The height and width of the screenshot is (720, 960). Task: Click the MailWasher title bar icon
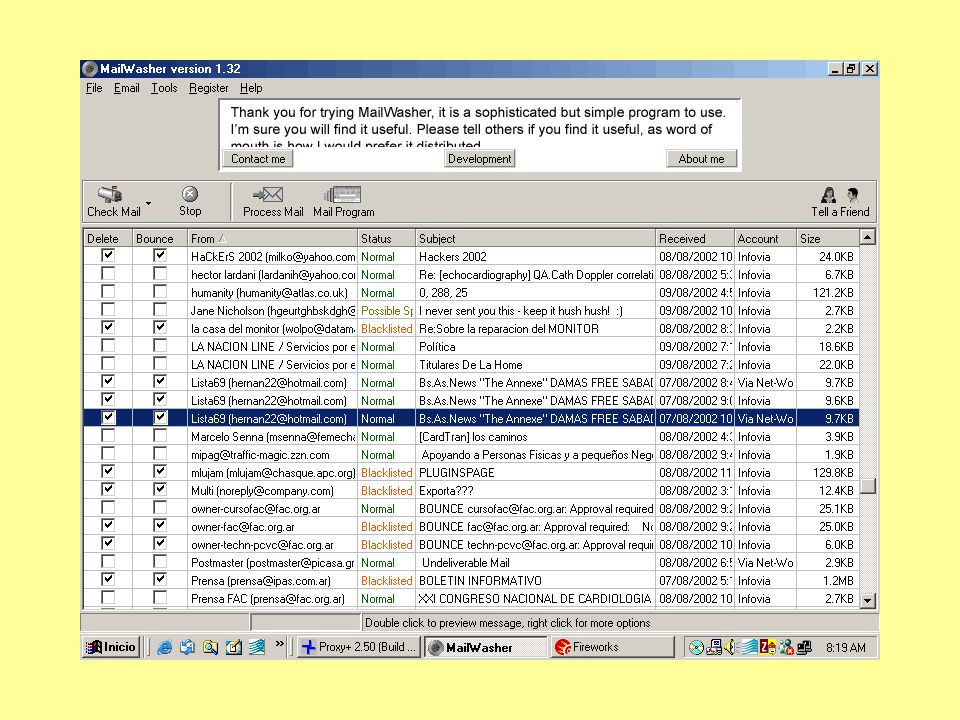(x=90, y=69)
